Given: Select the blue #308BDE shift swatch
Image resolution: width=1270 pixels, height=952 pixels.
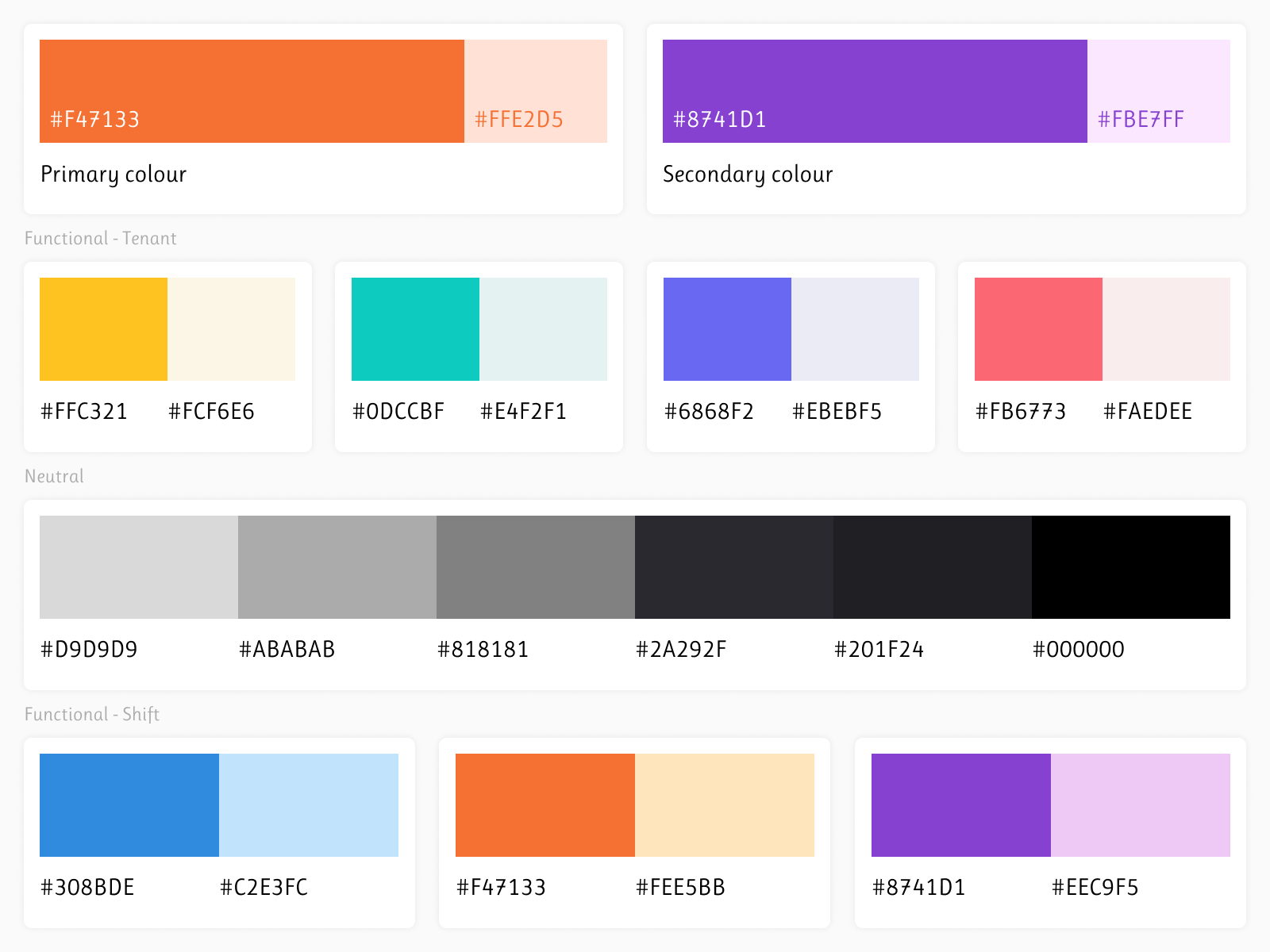Looking at the screenshot, I should click(x=129, y=805).
